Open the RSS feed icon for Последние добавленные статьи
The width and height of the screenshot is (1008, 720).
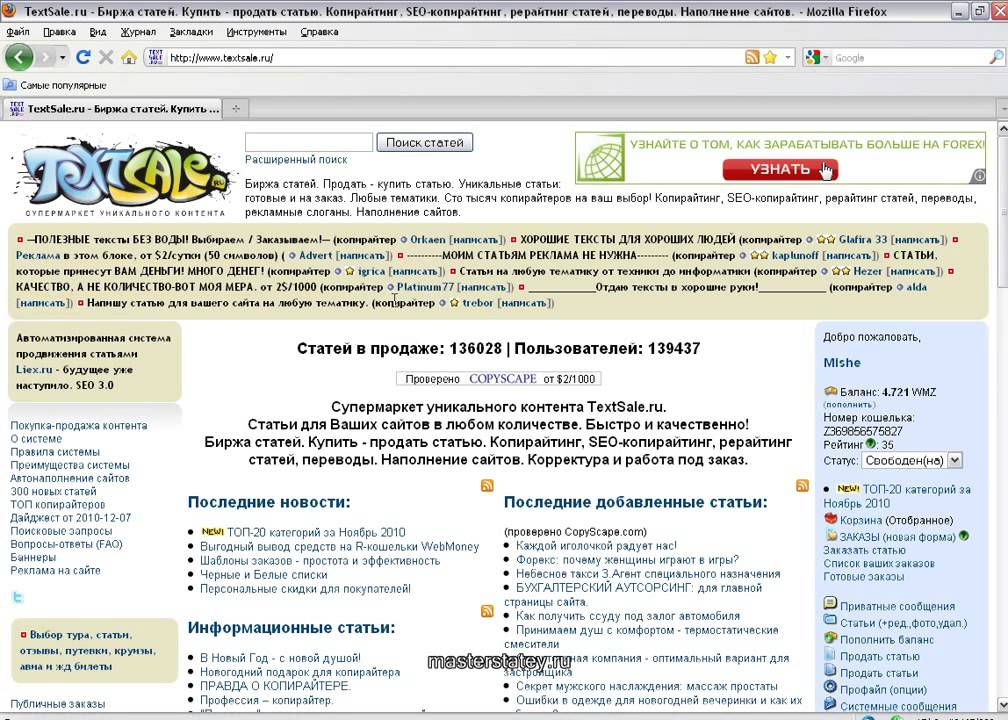[802, 485]
